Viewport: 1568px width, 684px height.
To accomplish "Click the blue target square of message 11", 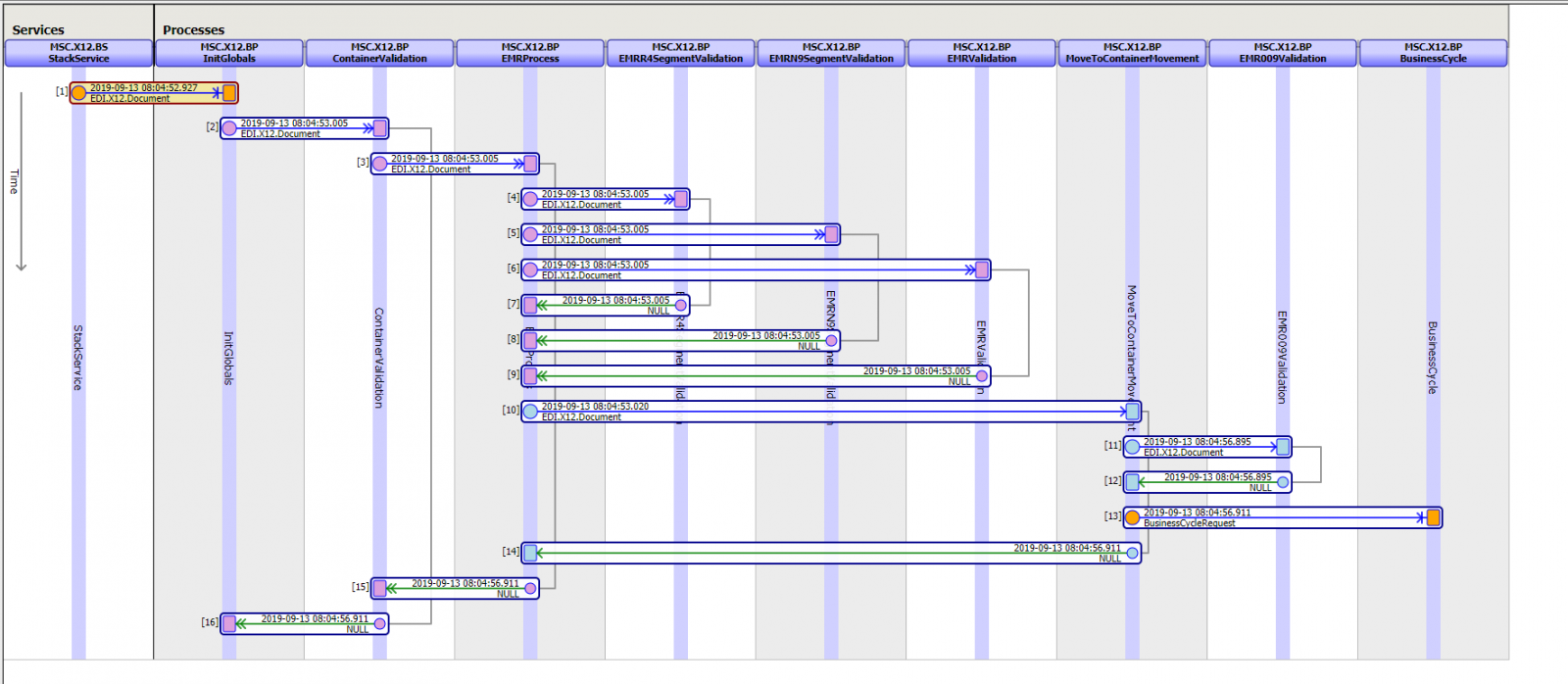I will click(1283, 447).
